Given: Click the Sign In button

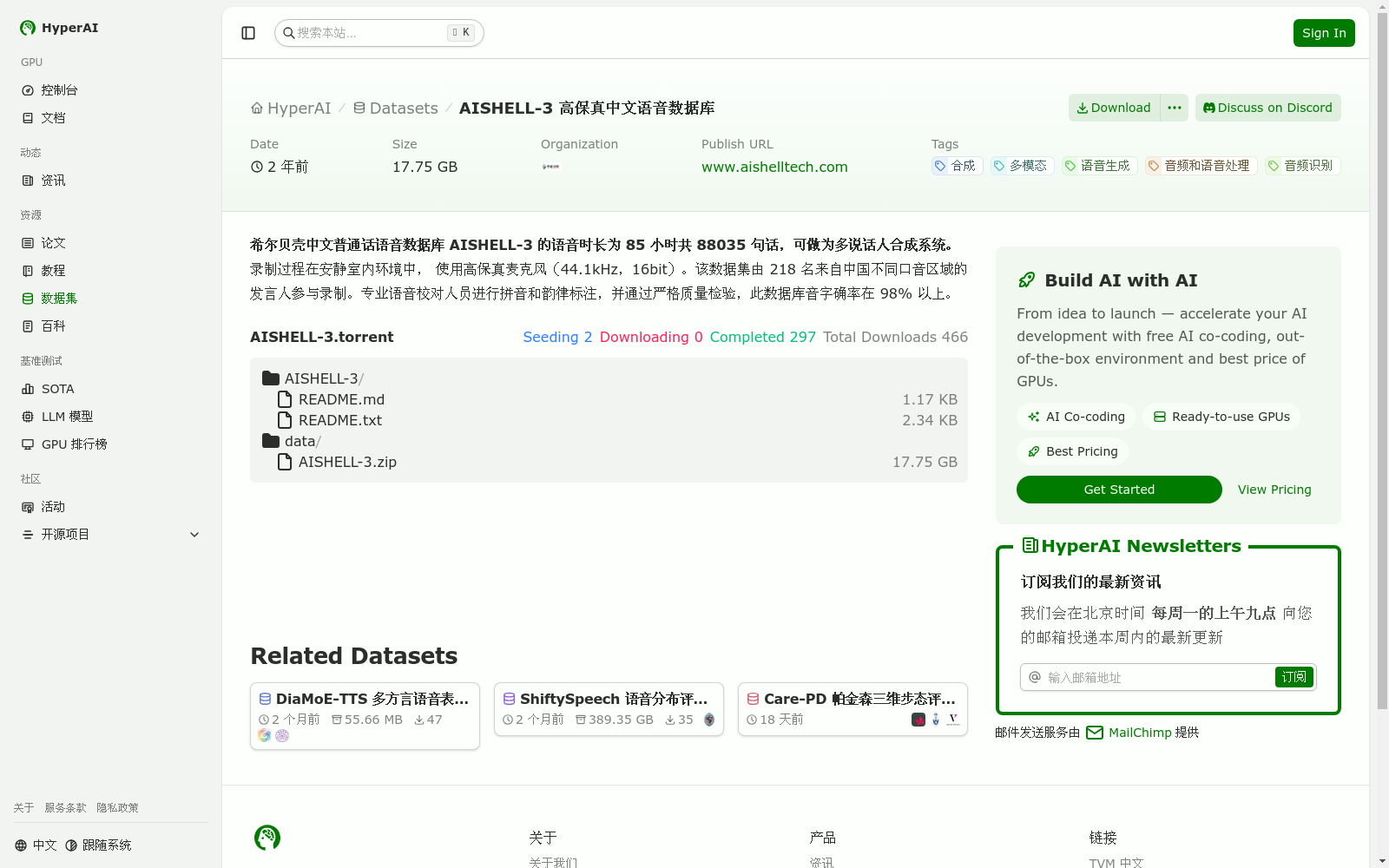Looking at the screenshot, I should (x=1324, y=33).
